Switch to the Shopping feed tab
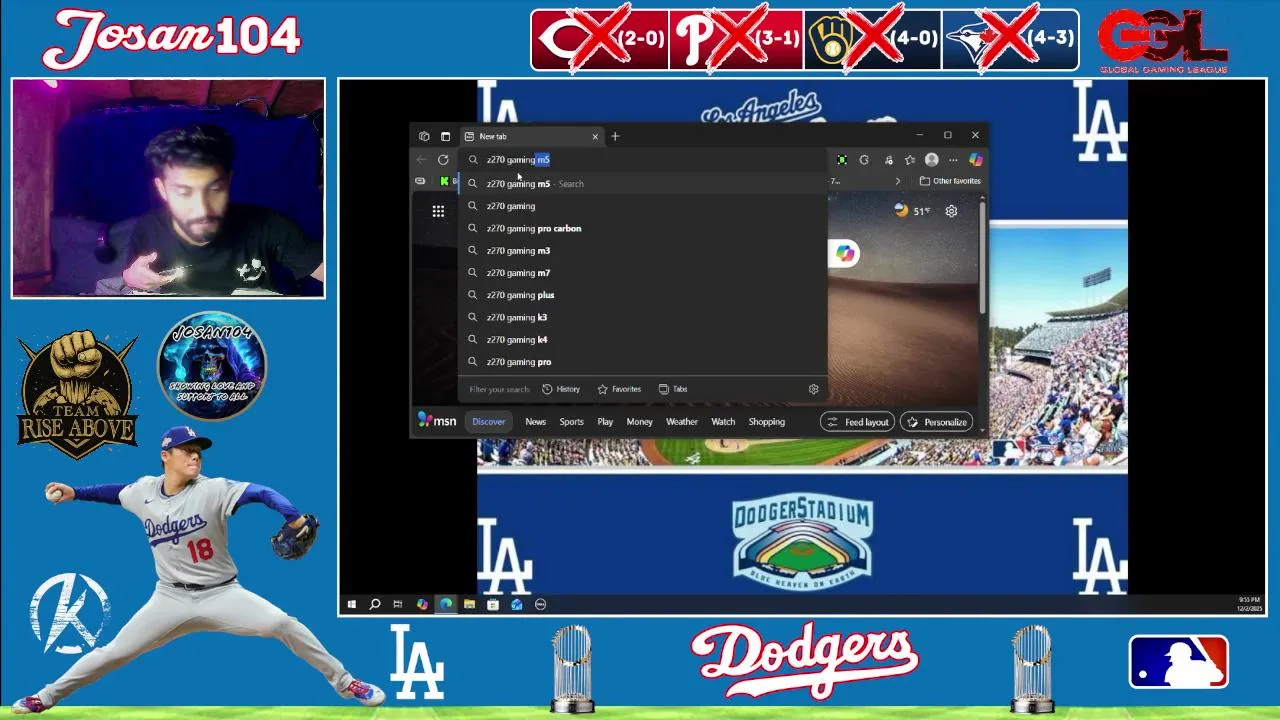Image resolution: width=1280 pixels, height=720 pixels. coord(767,422)
